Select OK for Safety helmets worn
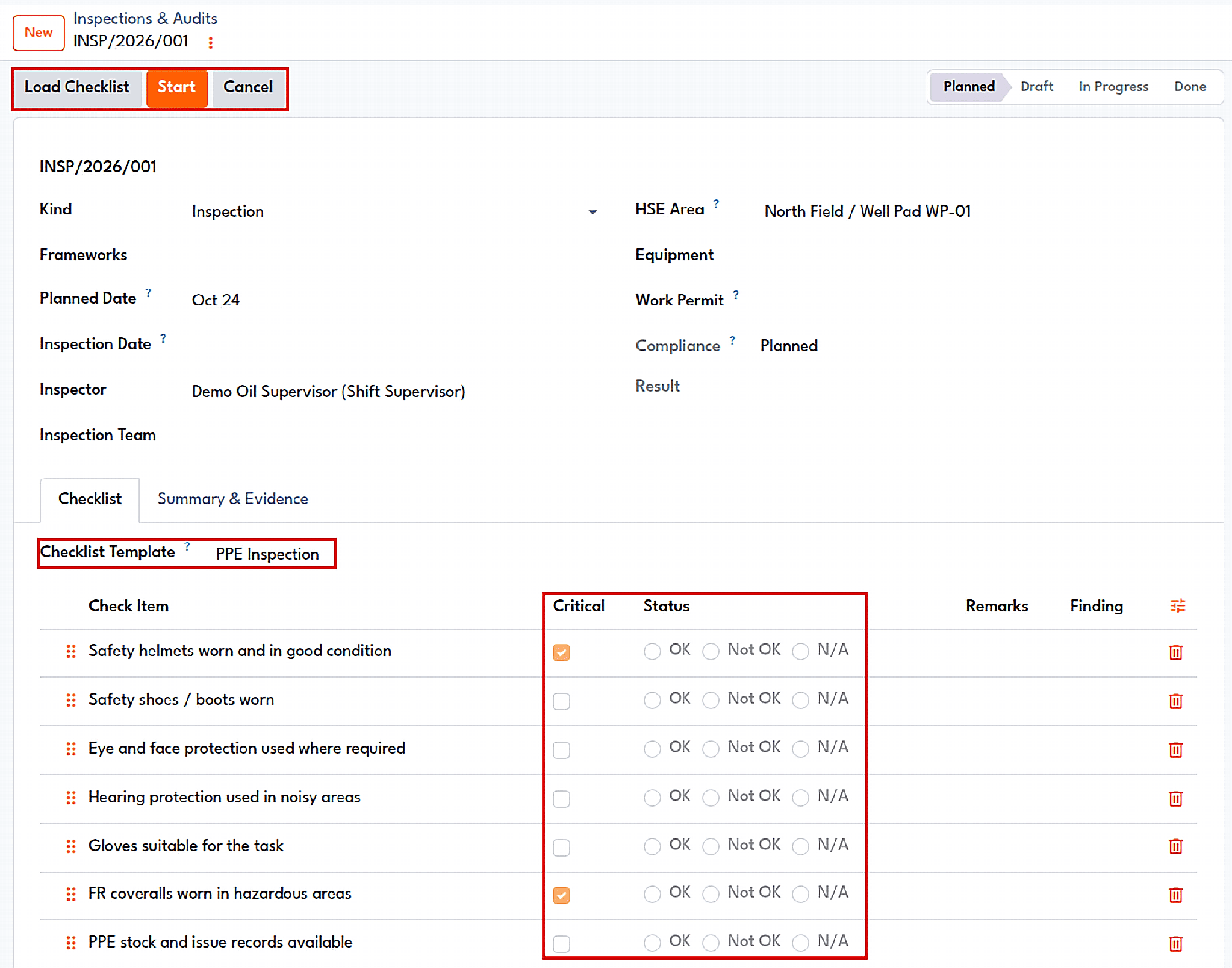The height and width of the screenshot is (968, 1232). pyautogui.click(x=652, y=651)
